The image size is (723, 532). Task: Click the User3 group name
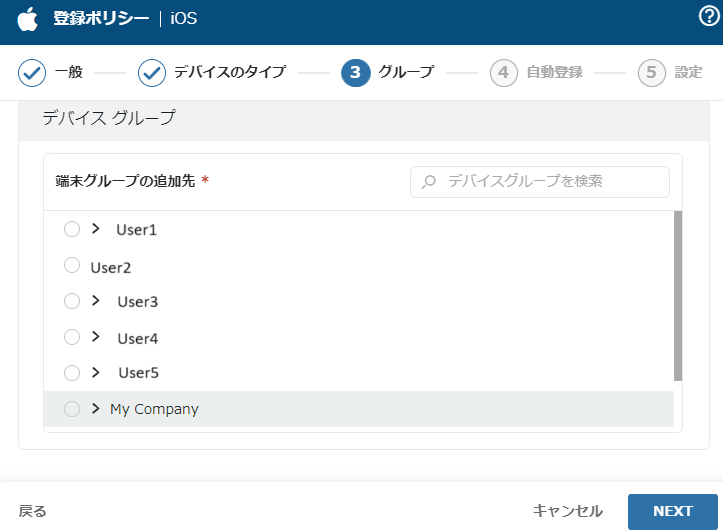pyautogui.click(x=138, y=301)
